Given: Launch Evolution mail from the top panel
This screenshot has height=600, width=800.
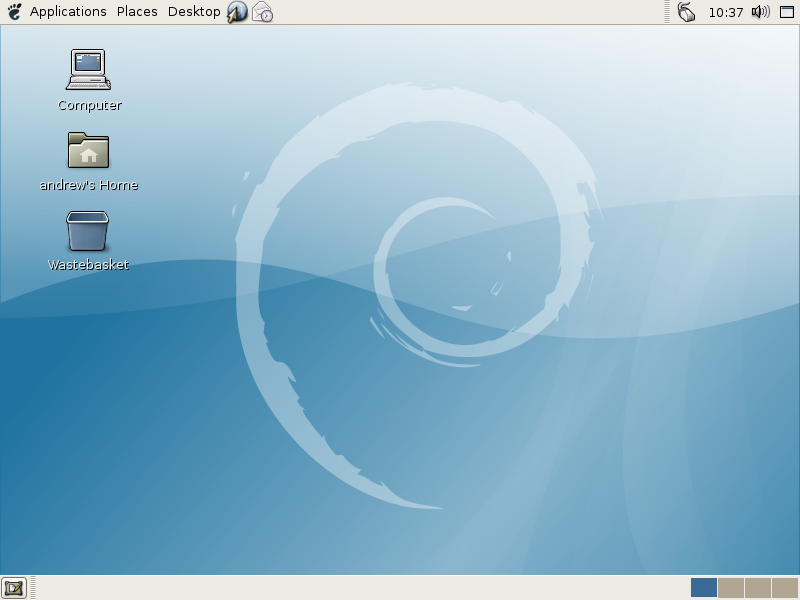Looking at the screenshot, I should (x=262, y=12).
